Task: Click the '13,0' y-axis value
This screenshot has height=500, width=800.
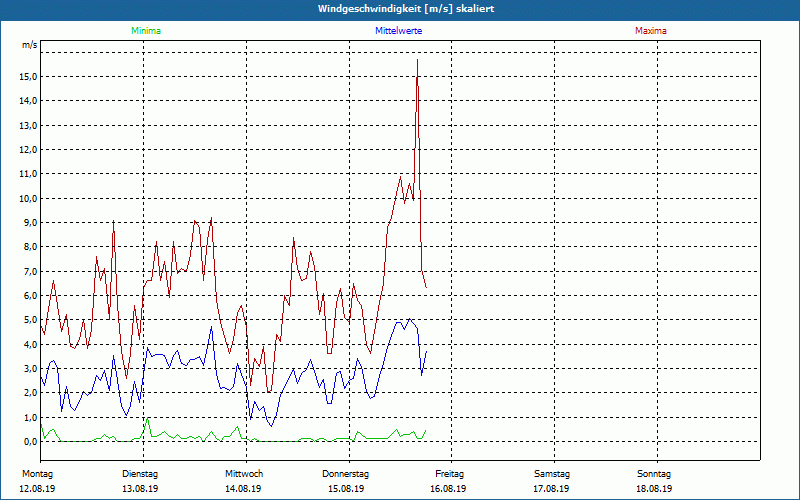Action: (x=28, y=126)
